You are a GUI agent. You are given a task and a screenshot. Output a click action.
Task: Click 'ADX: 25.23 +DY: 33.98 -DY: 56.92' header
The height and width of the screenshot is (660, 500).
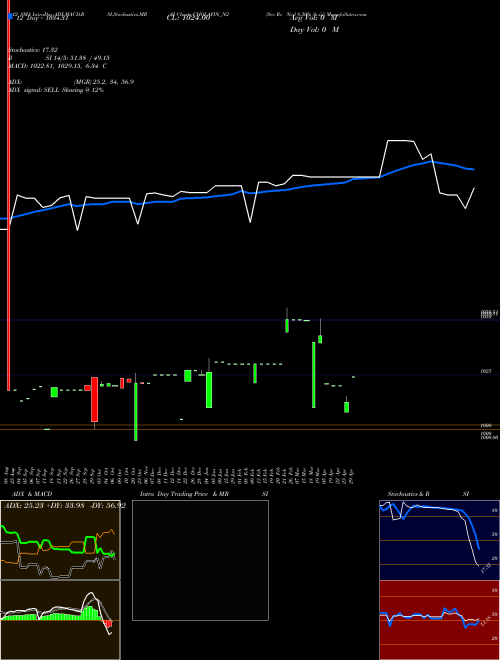coord(65,505)
